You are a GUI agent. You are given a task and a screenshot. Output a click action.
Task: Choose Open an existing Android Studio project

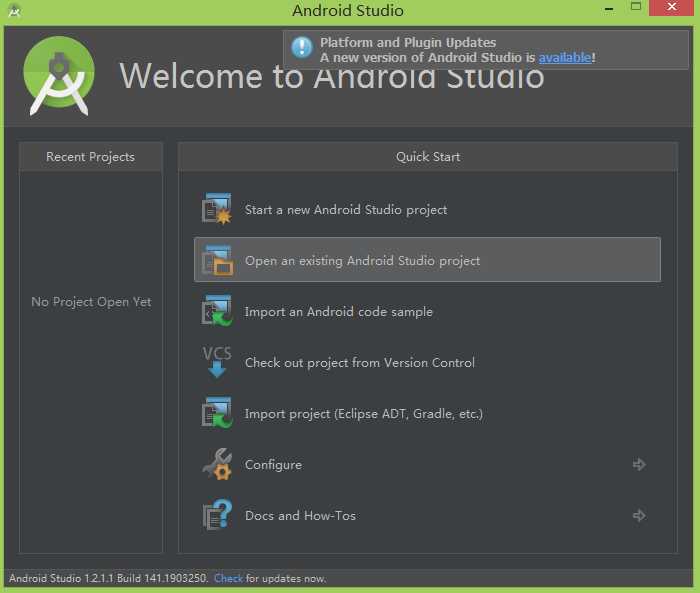coord(427,260)
